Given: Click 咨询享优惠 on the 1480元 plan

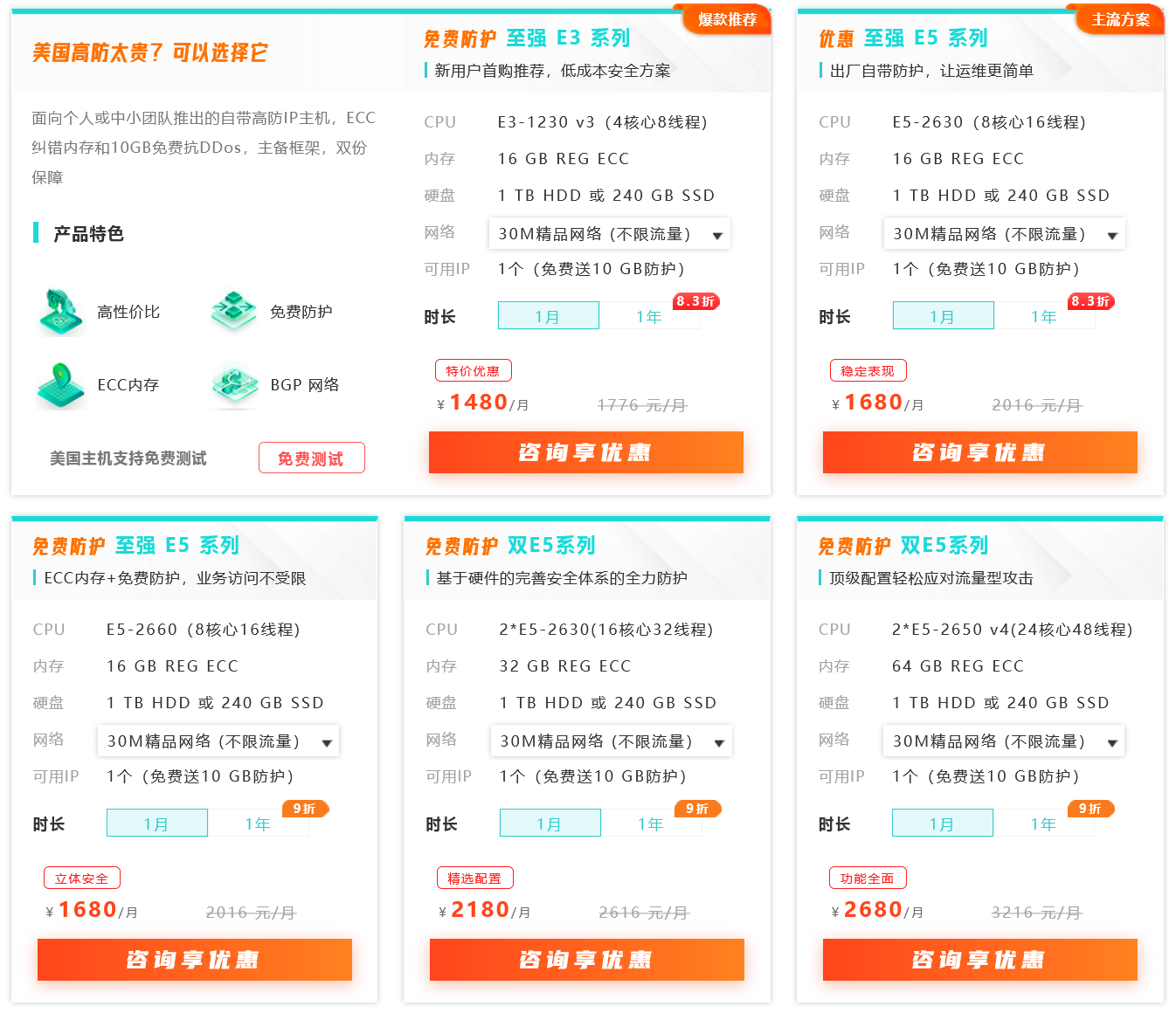Looking at the screenshot, I should point(585,452).
